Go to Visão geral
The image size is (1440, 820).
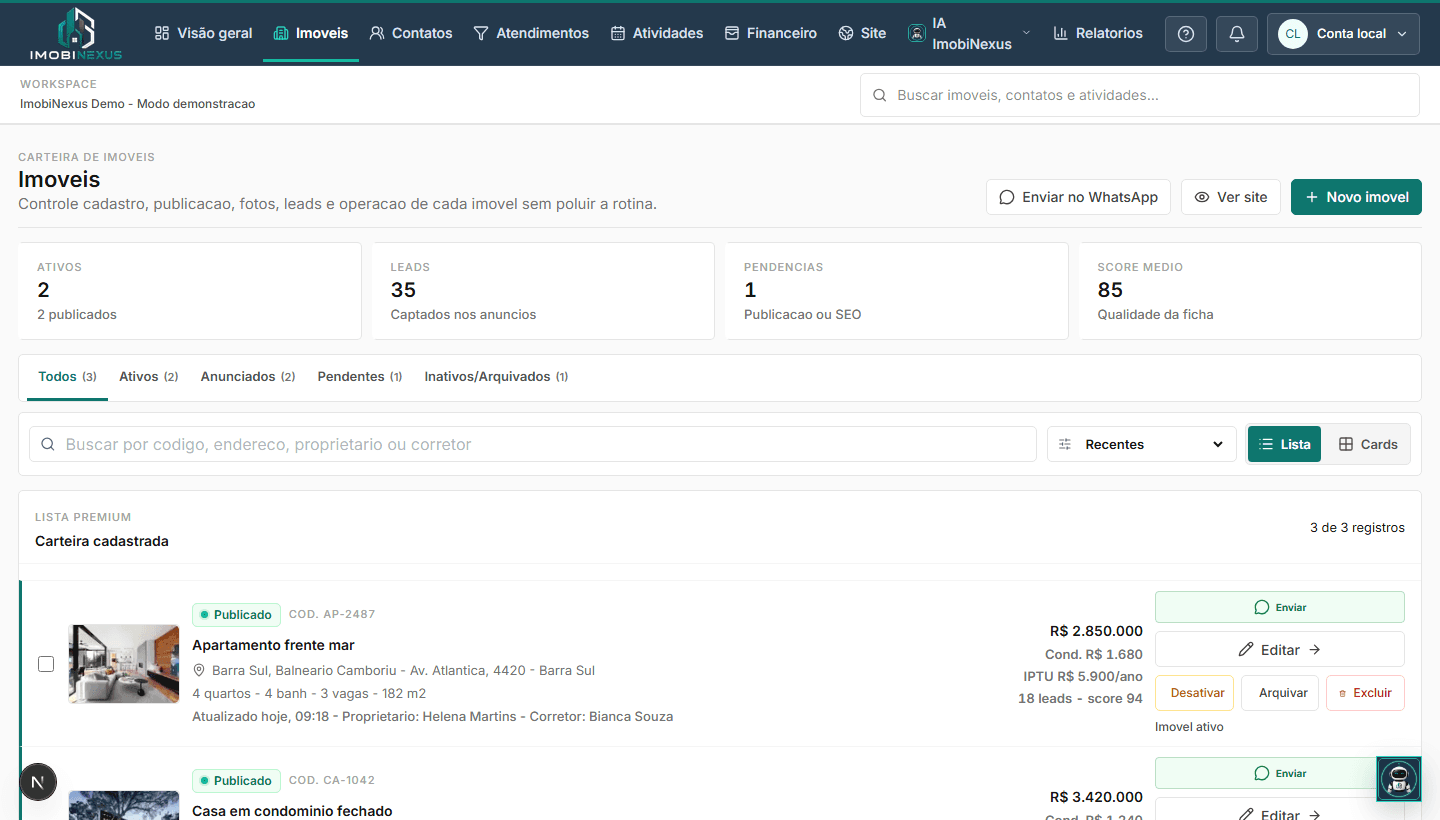203,34
